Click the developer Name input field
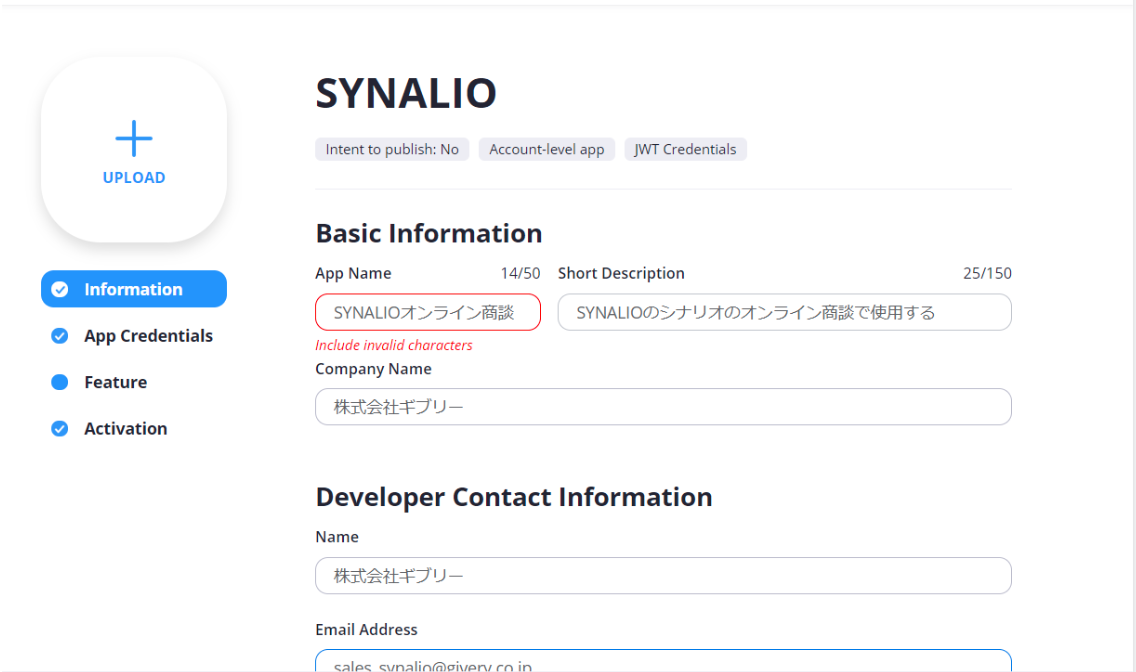Screen dimensions: 1136x672 (x=664, y=576)
